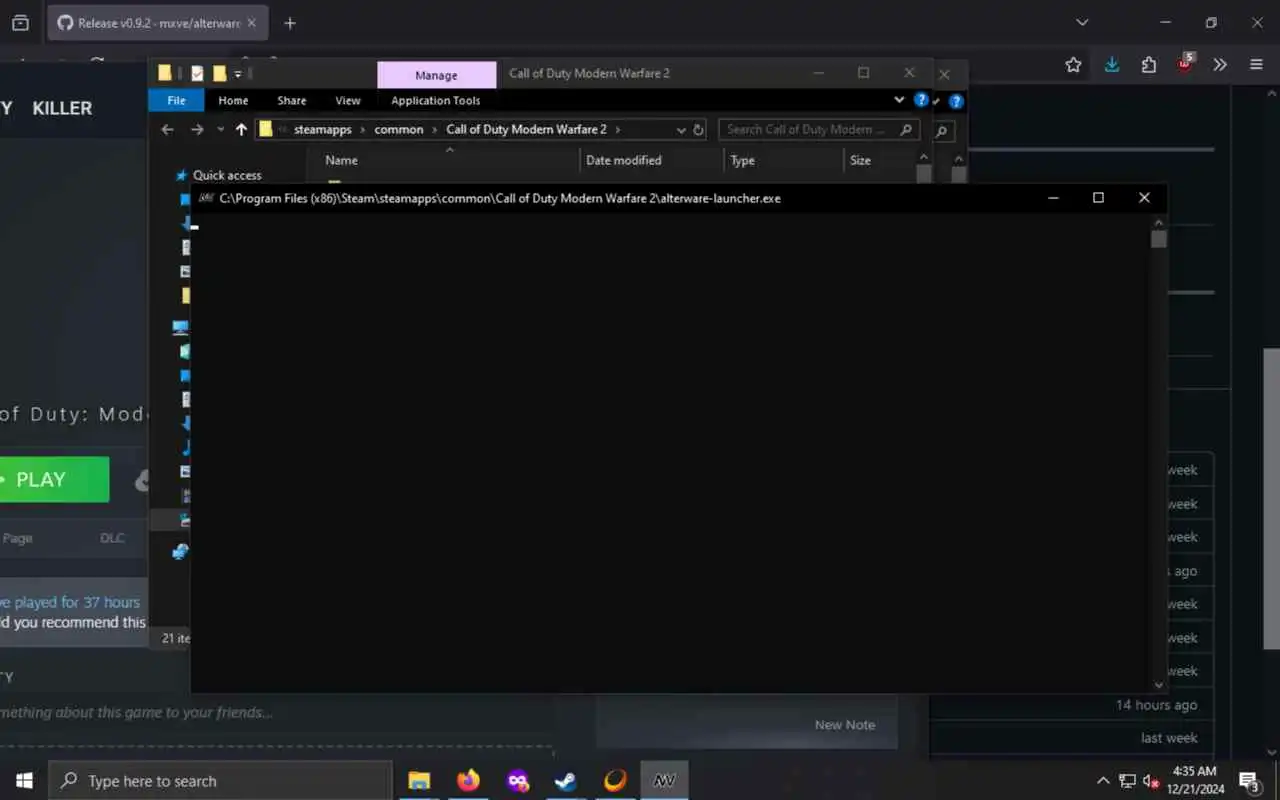Screen dimensions: 1280x800
Task: Open Explorer Help question mark icon
Action: [x=921, y=100]
